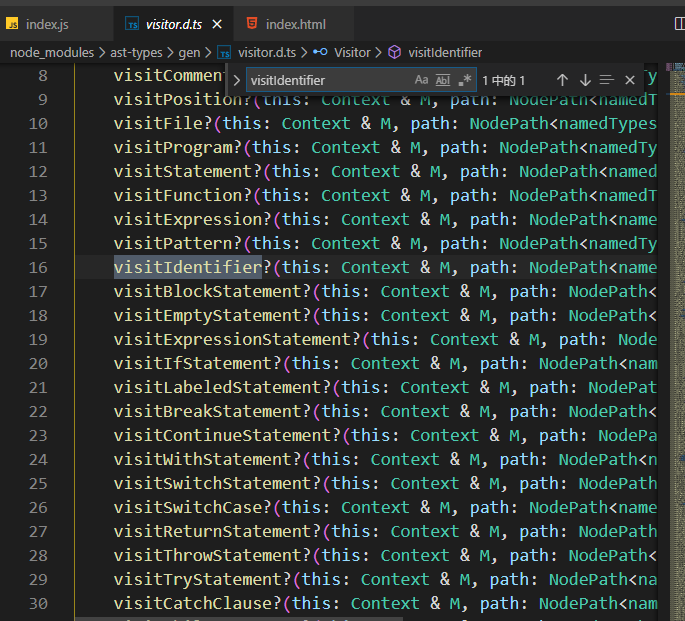Close the visitor.d.ts tab
Viewport: 685px width, 621px height.
coord(217,24)
